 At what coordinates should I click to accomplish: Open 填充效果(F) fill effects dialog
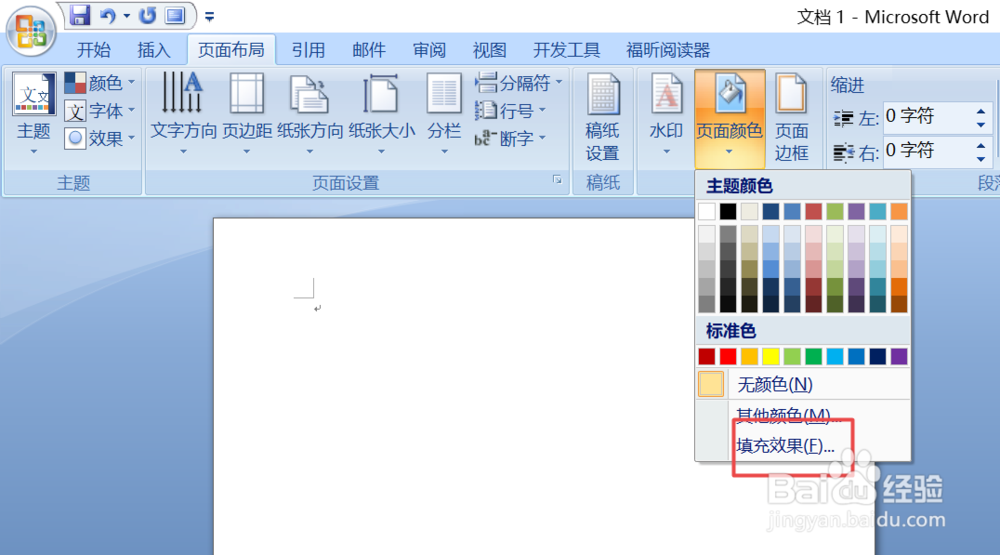pos(803,445)
